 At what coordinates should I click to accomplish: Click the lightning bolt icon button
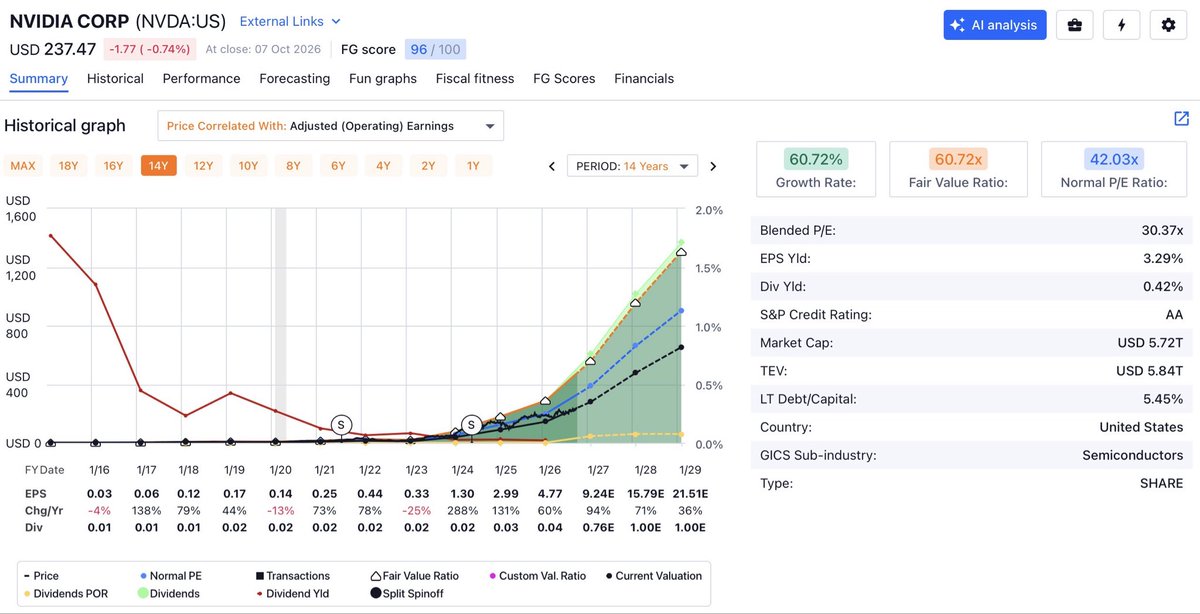1122,25
